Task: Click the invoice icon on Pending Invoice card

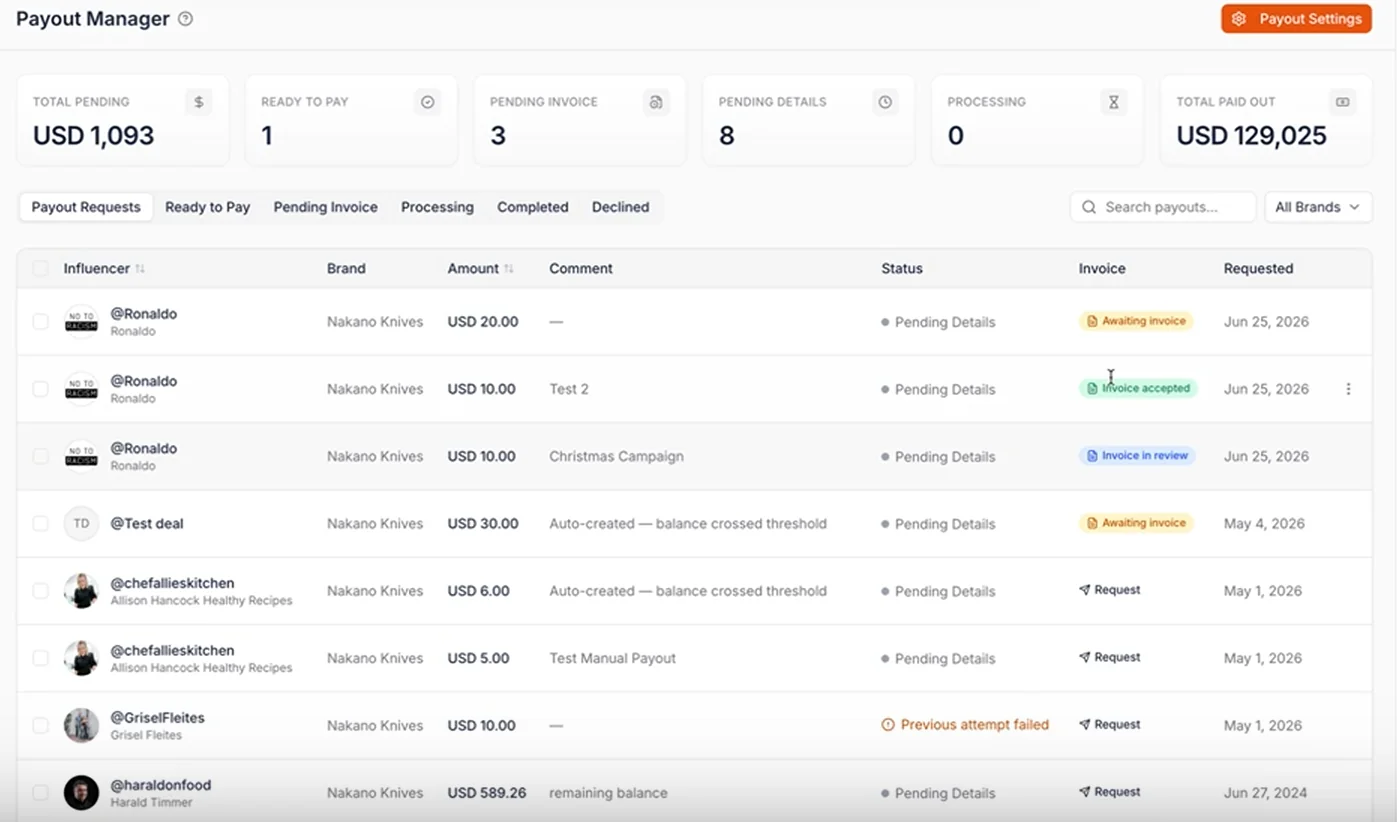Action: coord(656,102)
